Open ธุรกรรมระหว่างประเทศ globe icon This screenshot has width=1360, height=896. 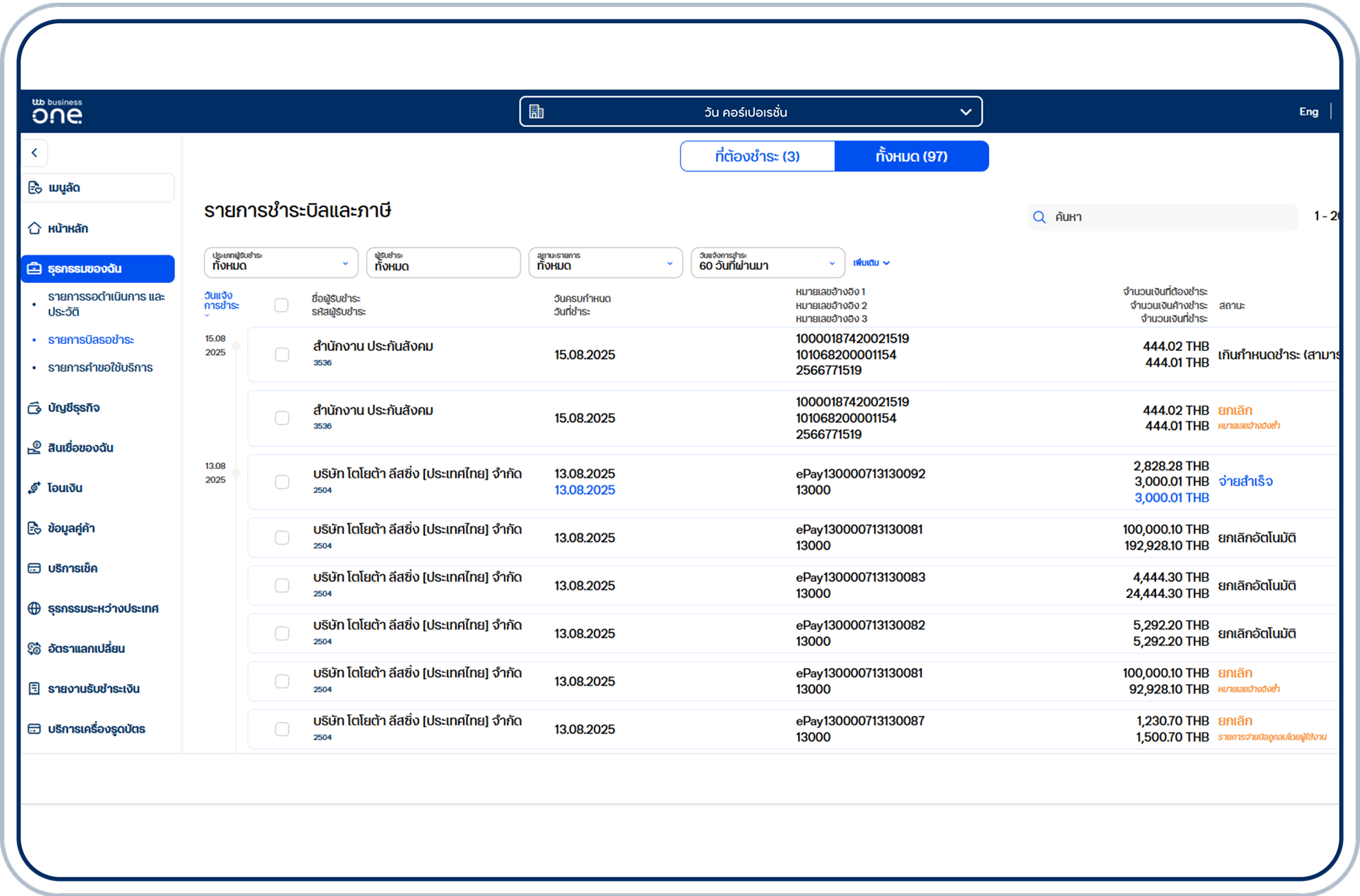point(34,608)
